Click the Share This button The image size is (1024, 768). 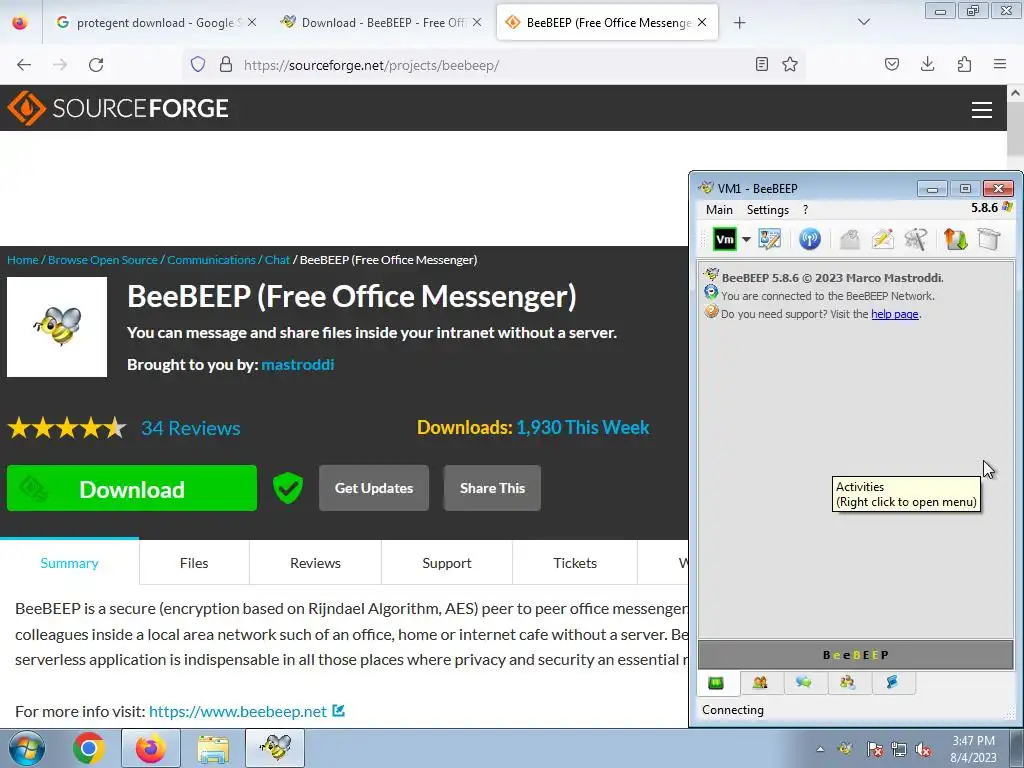[492, 488]
